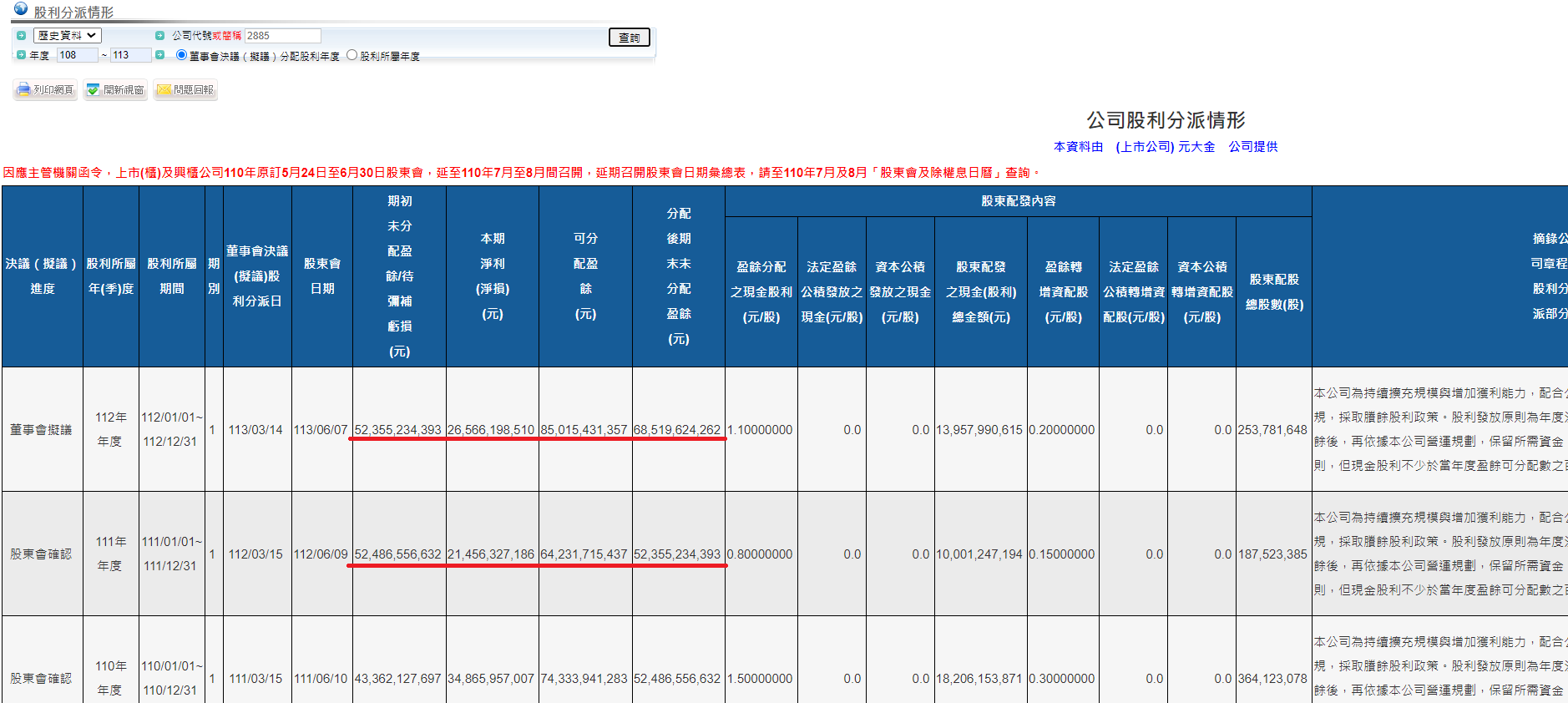Click the 股東會日期 column header

point(322,276)
